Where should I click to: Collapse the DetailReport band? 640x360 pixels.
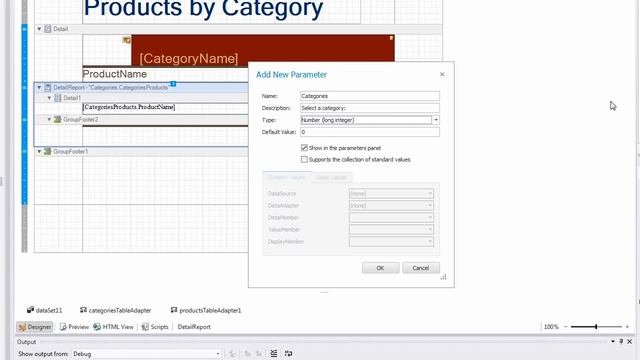click(x=39, y=87)
